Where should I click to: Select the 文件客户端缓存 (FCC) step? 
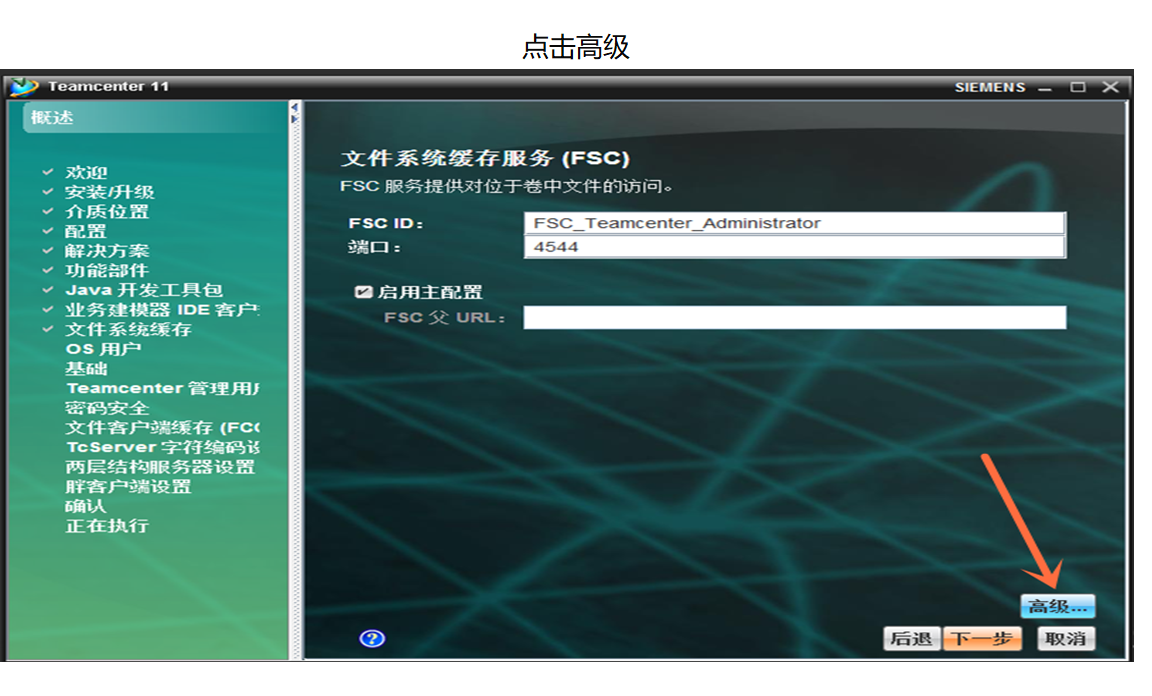click(162, 427)
